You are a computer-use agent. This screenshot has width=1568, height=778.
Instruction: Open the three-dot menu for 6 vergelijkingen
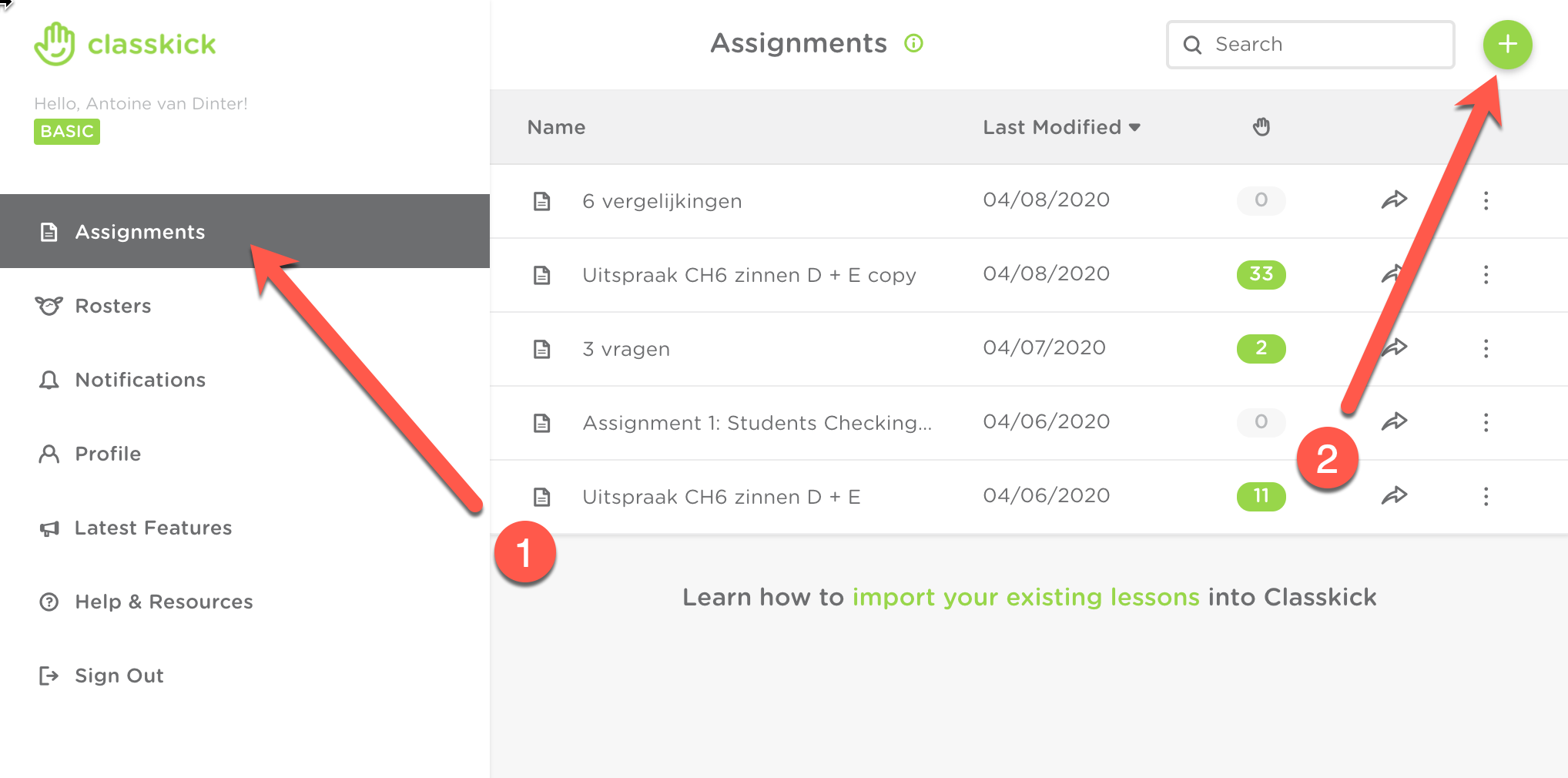[x=1486, y=201]
